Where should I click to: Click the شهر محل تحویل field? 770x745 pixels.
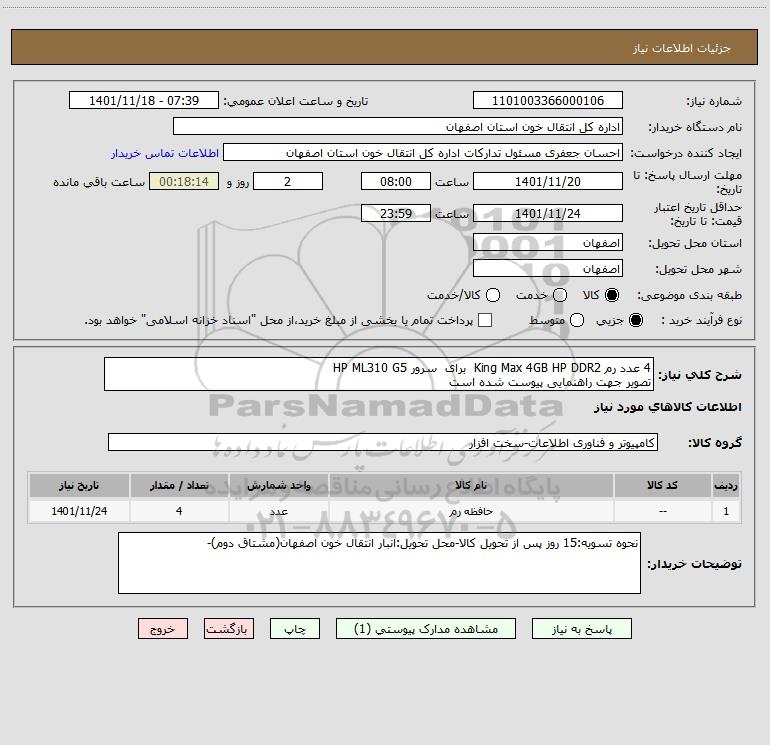pyautogui.click(x=548, y=269)
